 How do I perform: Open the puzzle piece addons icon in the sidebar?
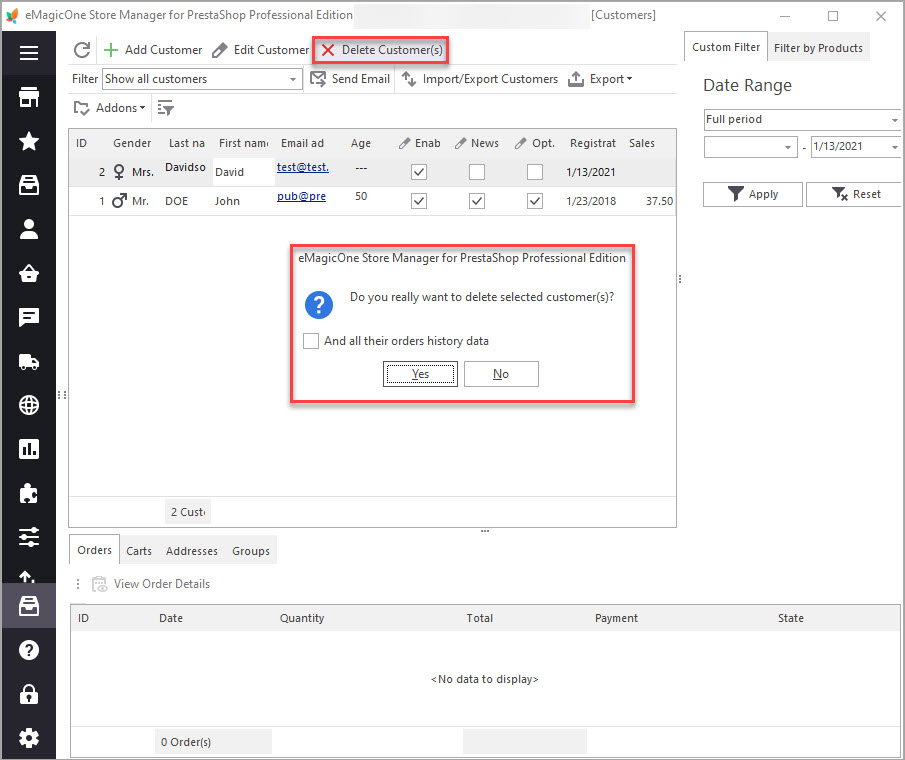29,493
